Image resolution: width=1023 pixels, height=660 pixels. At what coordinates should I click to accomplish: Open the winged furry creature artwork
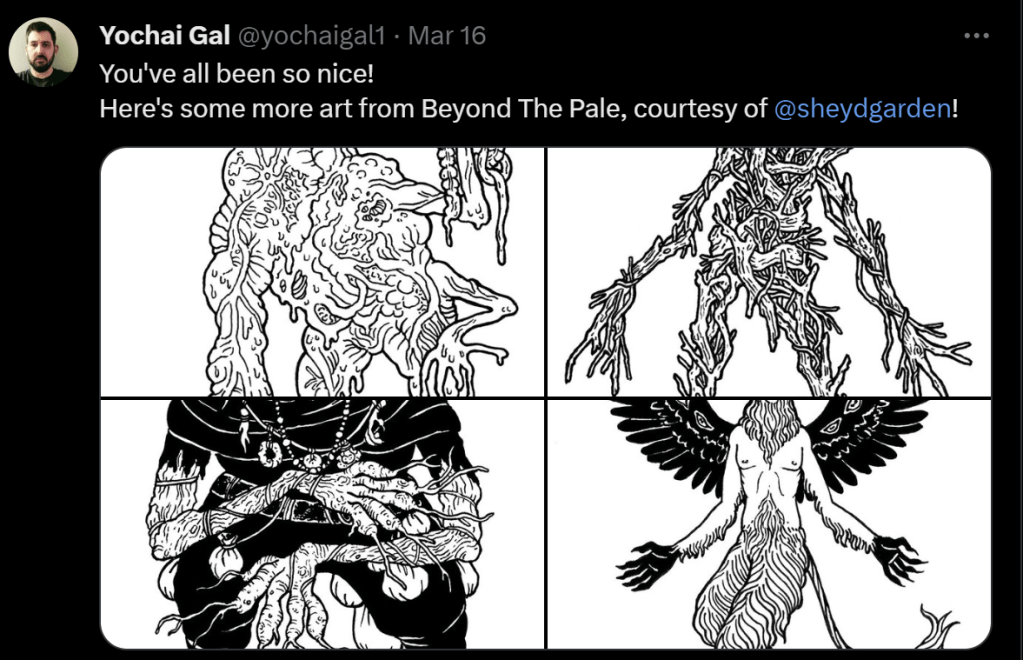[x=769, y=524]
